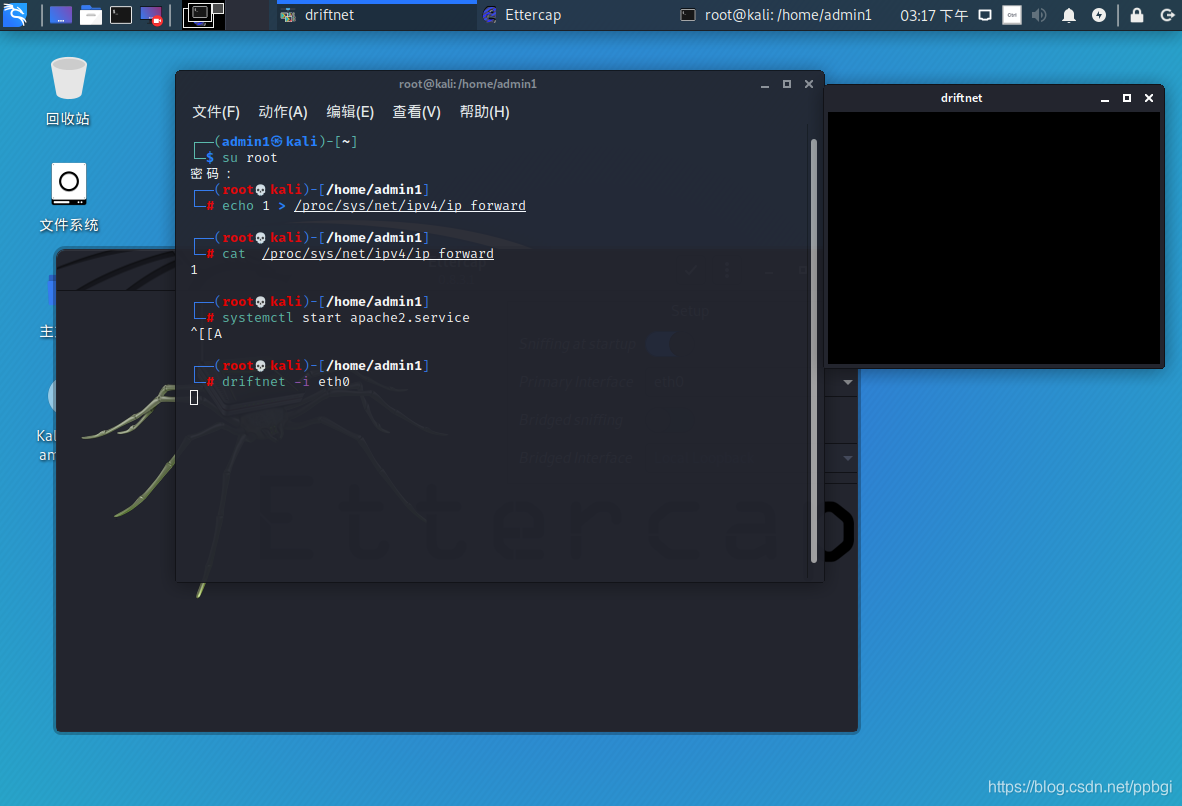Click the show desktop panel icon

pyautogui.click(x=61, y=15)
